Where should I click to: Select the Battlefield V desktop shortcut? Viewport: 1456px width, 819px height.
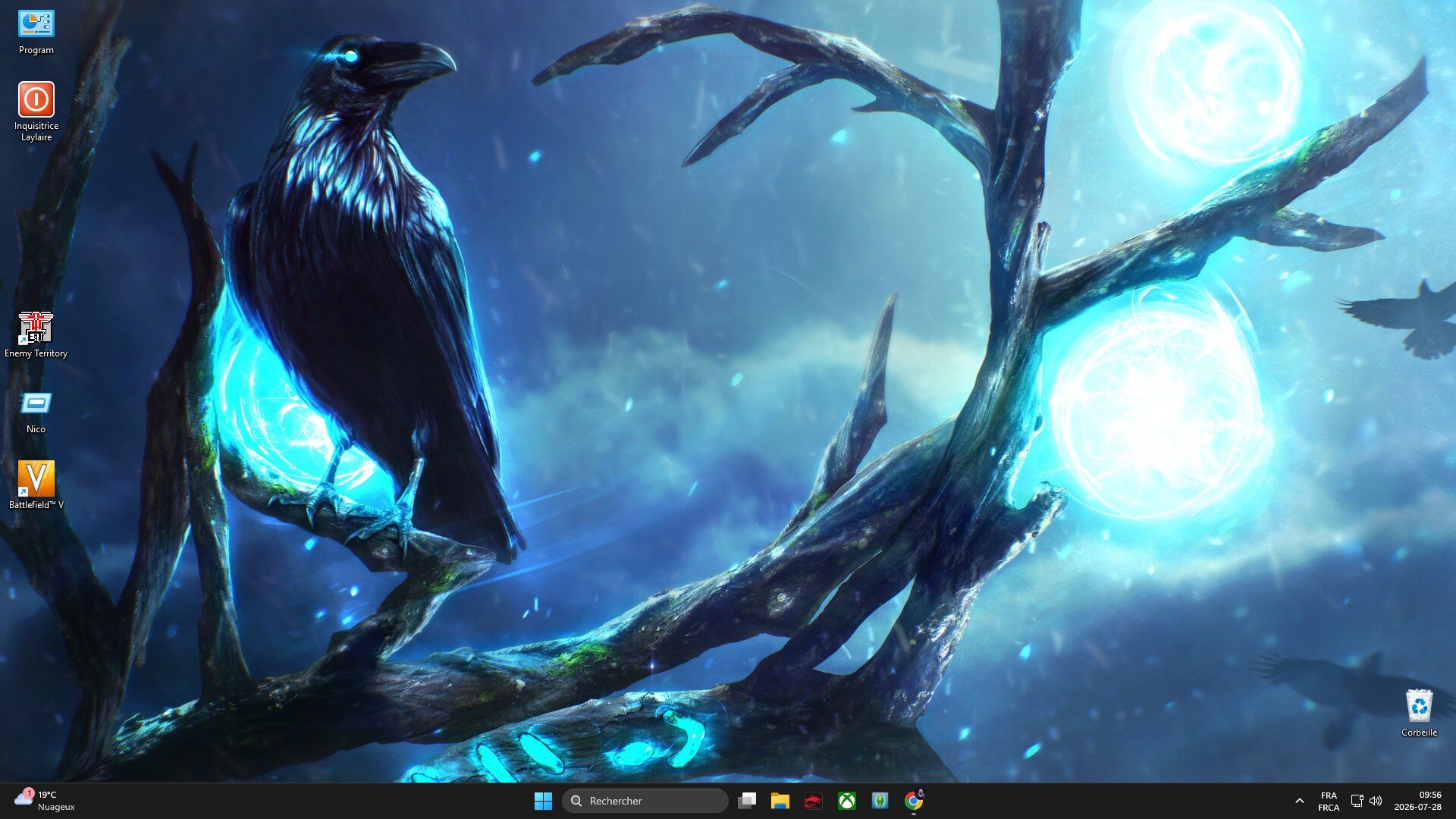point(36,485)
